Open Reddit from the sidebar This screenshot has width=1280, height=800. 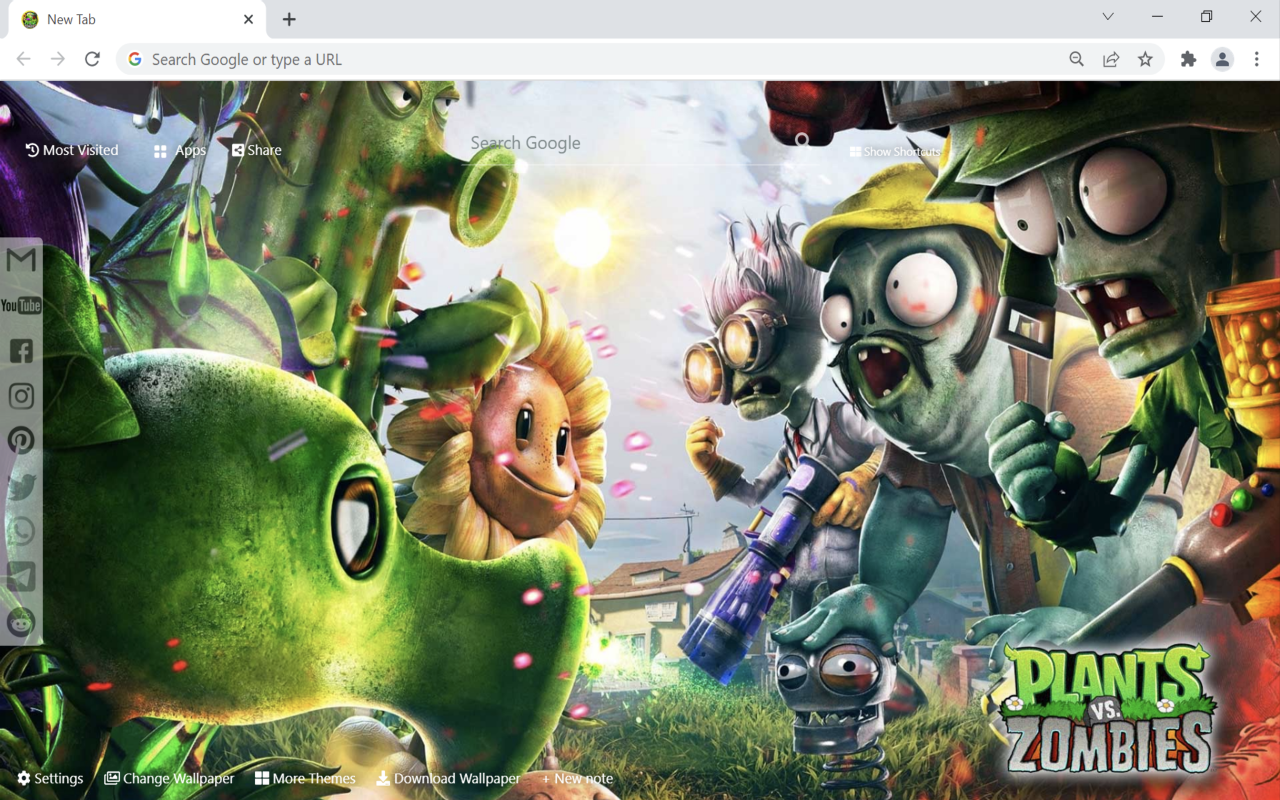(21, 622)
